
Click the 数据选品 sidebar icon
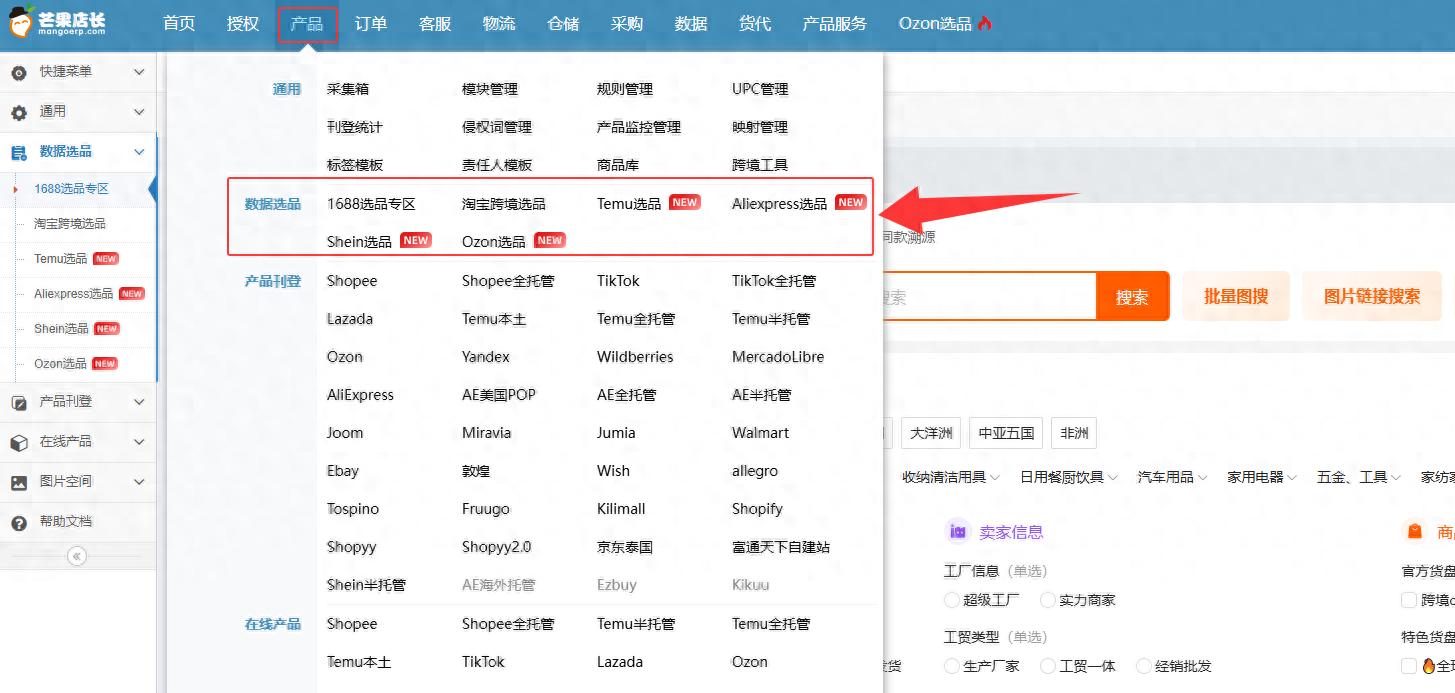(x=19, y=152)
